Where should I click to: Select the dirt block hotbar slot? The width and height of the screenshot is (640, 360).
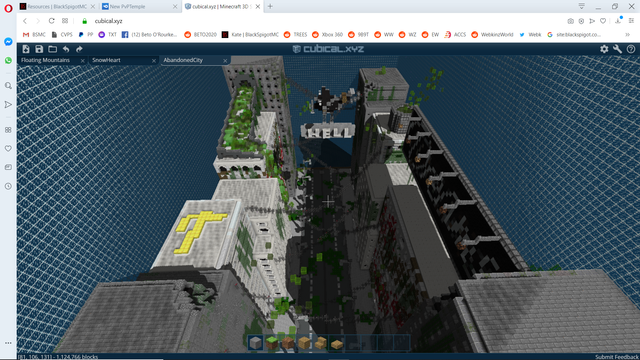[x=288, y=343]
